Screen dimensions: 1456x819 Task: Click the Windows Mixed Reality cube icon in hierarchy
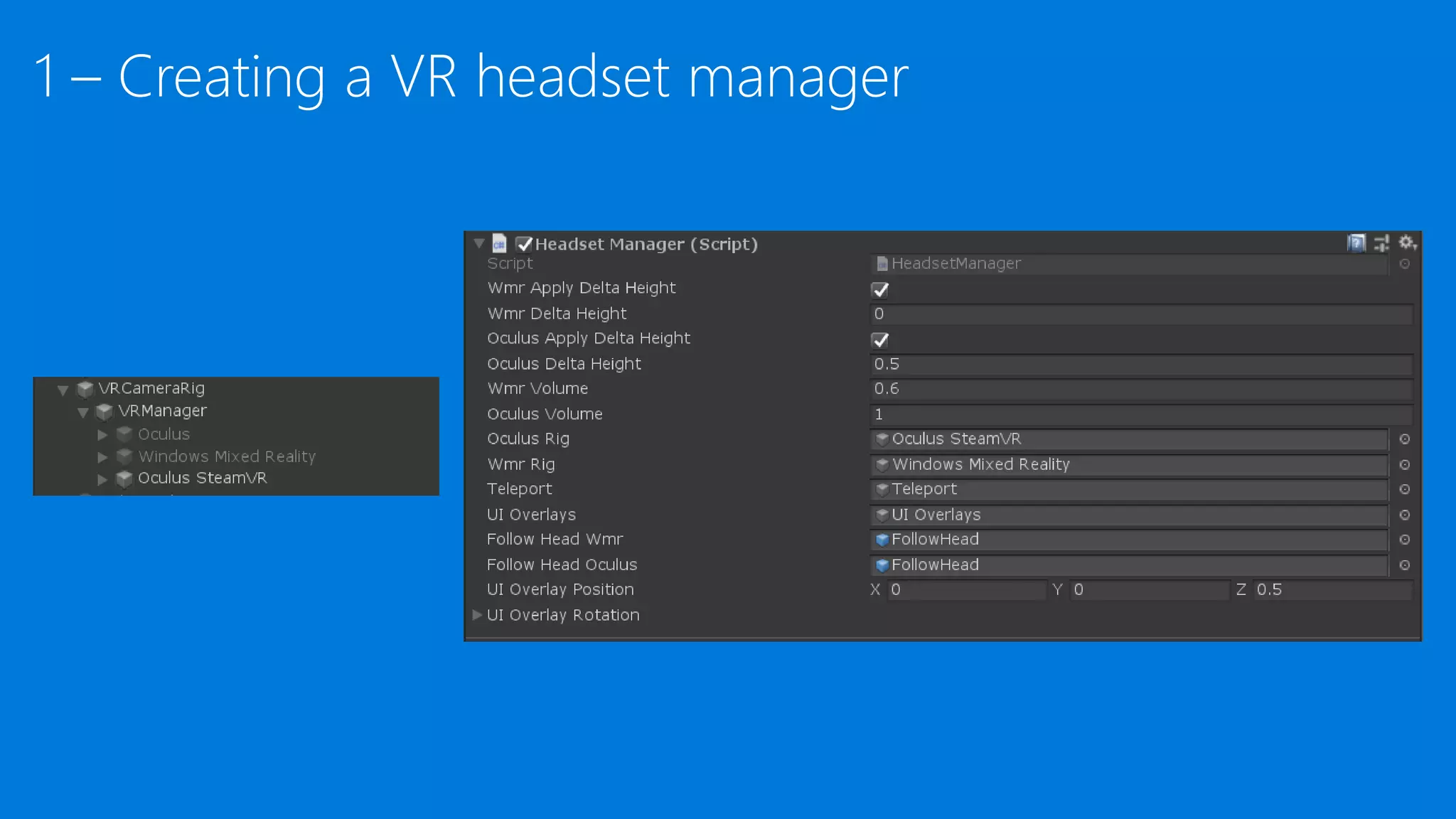pyautogui.click(x=124, y=456)
